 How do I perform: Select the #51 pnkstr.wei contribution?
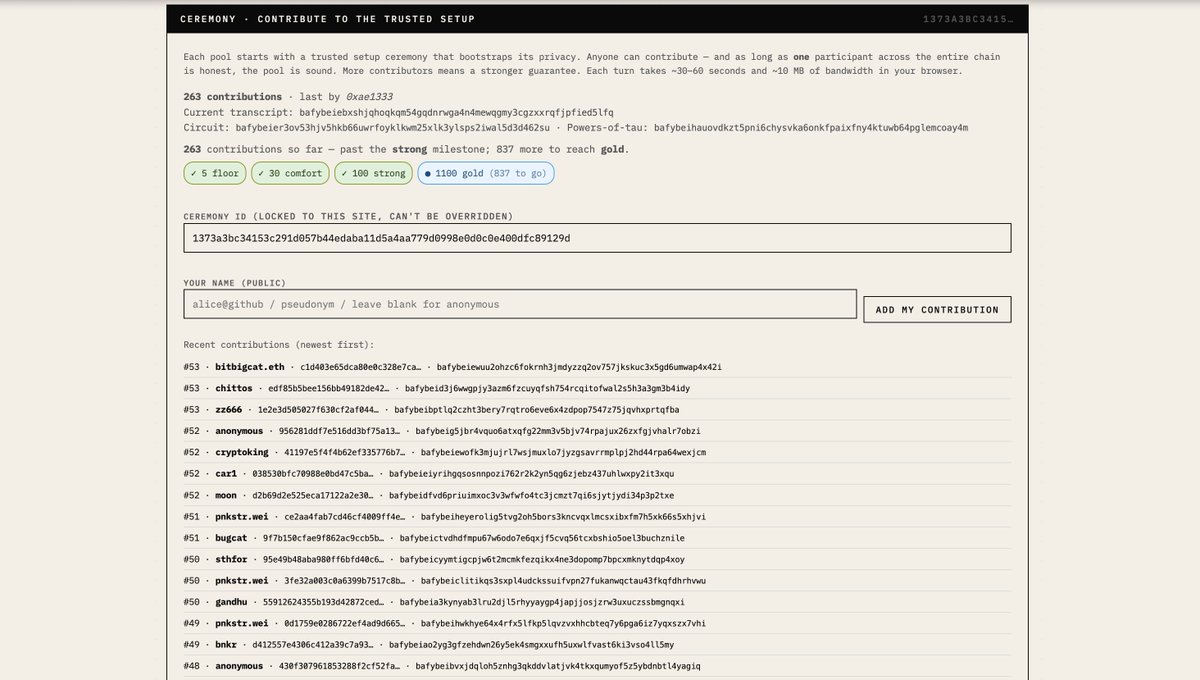(597, 516)
